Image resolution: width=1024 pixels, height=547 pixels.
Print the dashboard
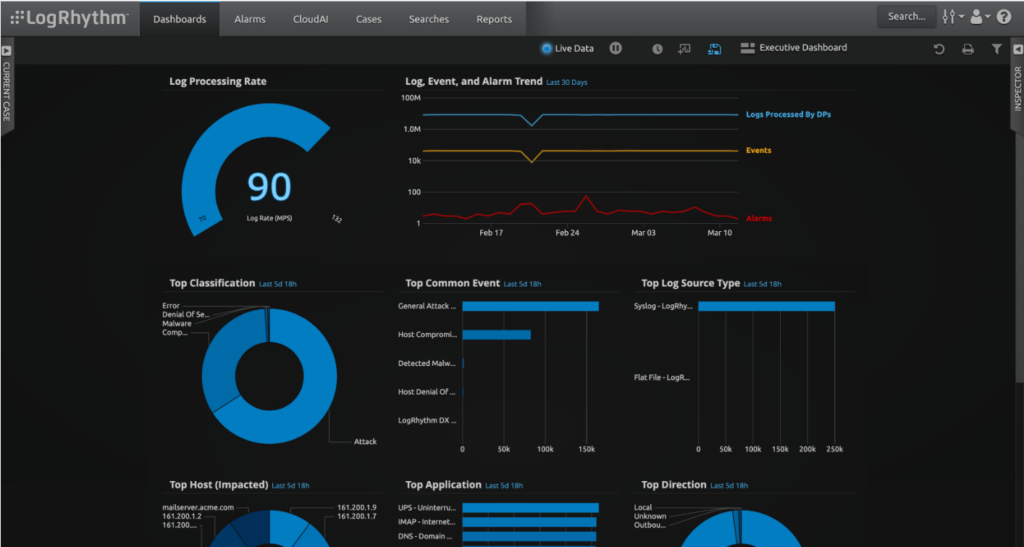968,49
